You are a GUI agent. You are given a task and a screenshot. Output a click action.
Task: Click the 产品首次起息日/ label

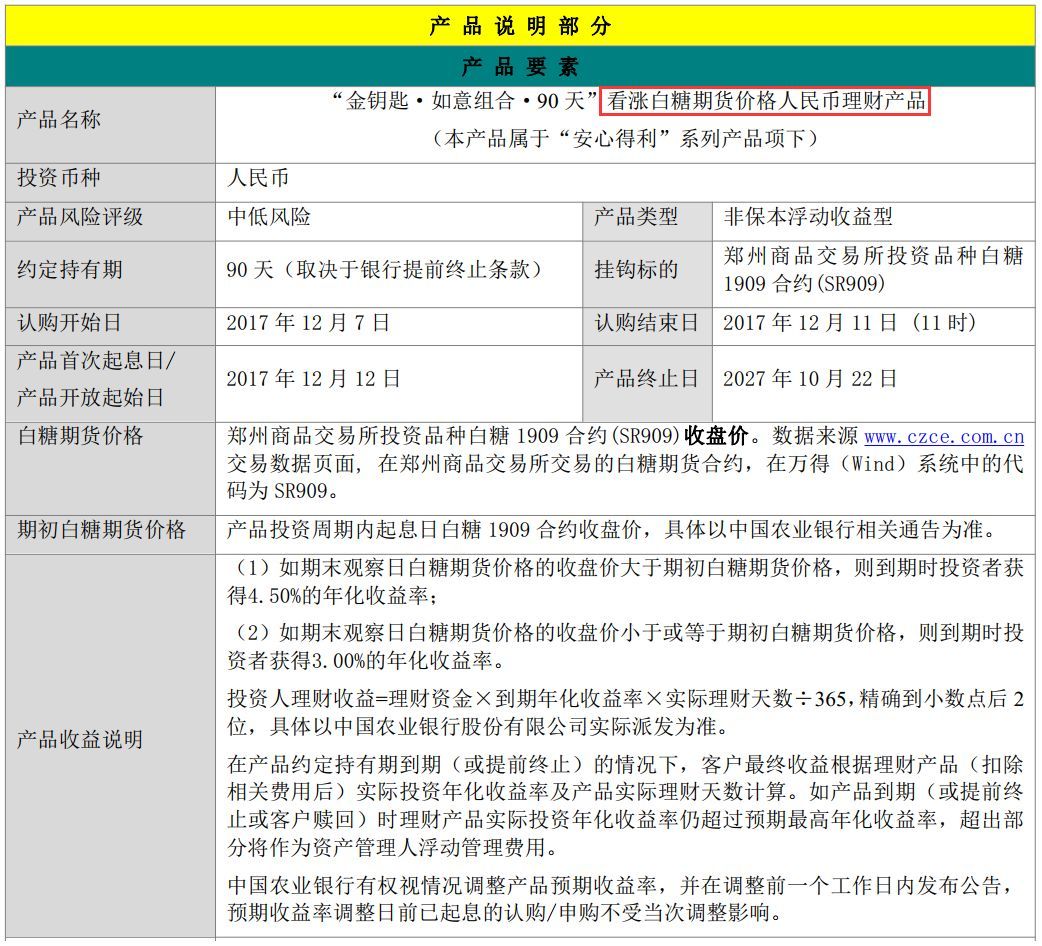pyautogui.click(x=96, y=361)
